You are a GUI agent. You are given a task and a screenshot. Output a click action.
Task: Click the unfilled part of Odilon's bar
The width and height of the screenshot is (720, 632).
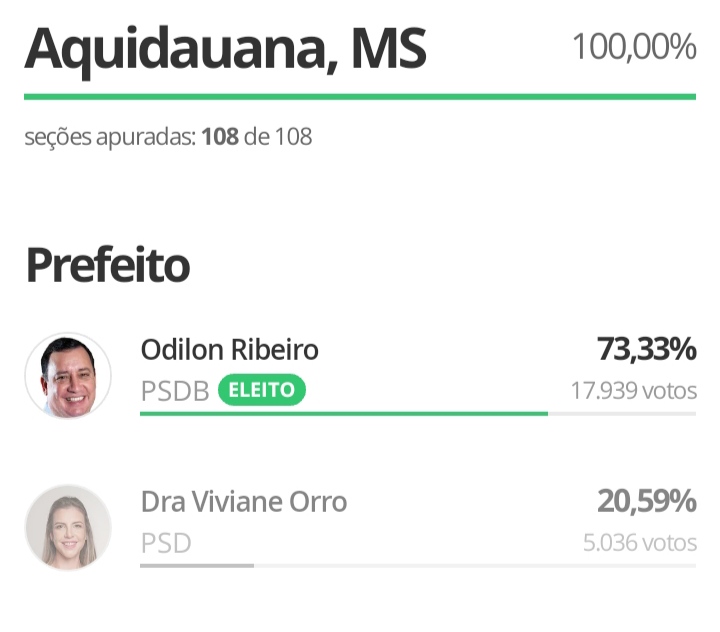point(621,413)
